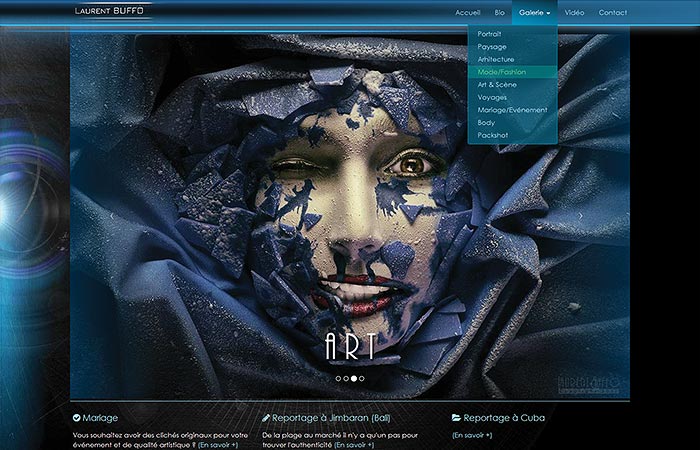The image size is (700, 450).
Task: Click the check-circle icon beside Mariage
Action: [x=76, y=418]
